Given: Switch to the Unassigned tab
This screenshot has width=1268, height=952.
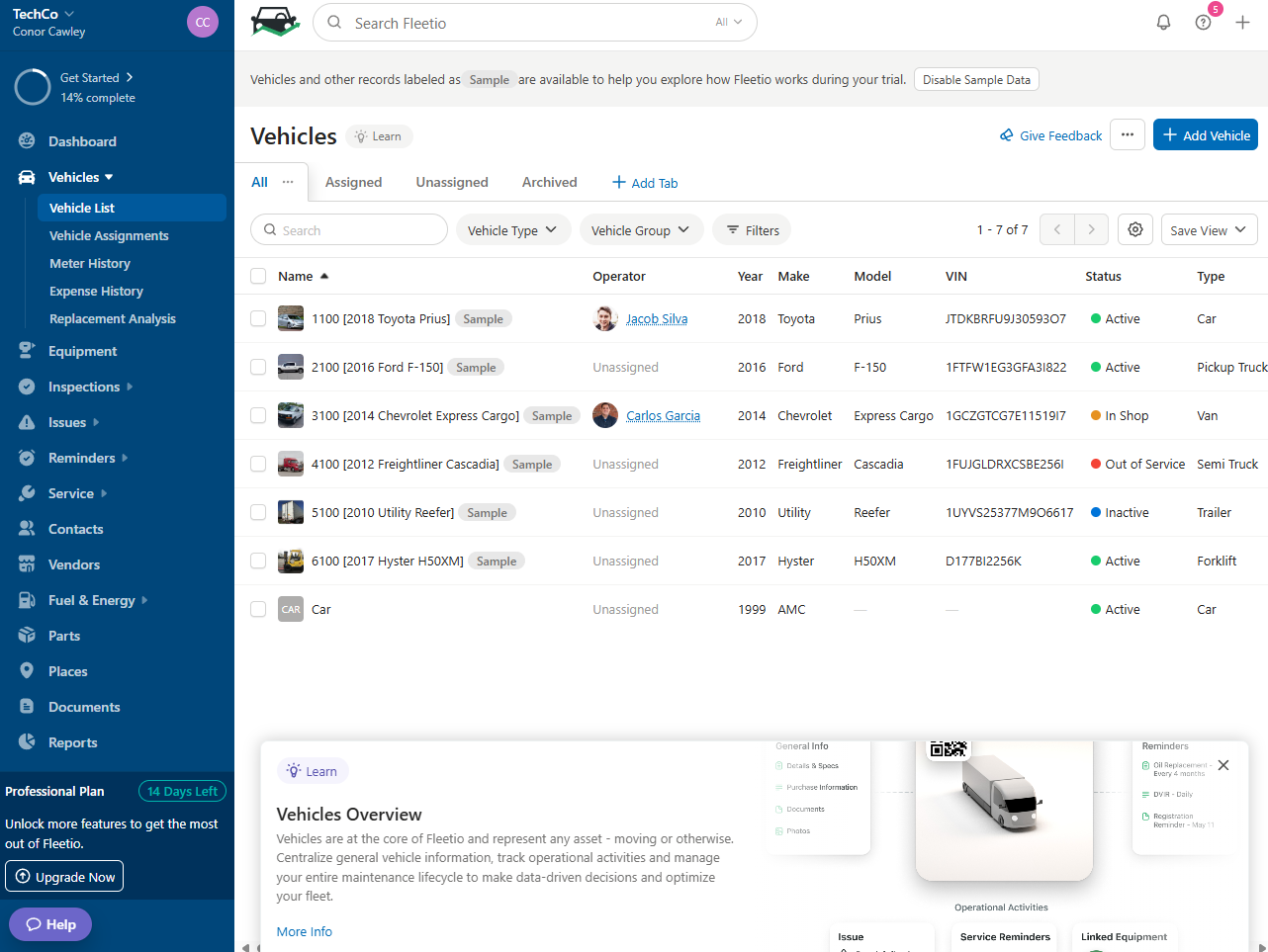Looking at the screenshot, I should point(452,182).
